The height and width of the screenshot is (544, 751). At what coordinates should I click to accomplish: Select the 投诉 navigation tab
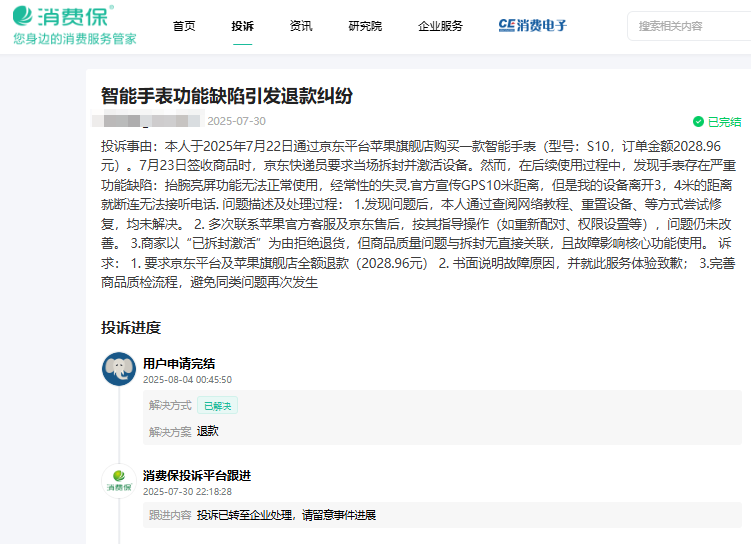[x=242, y=26]
